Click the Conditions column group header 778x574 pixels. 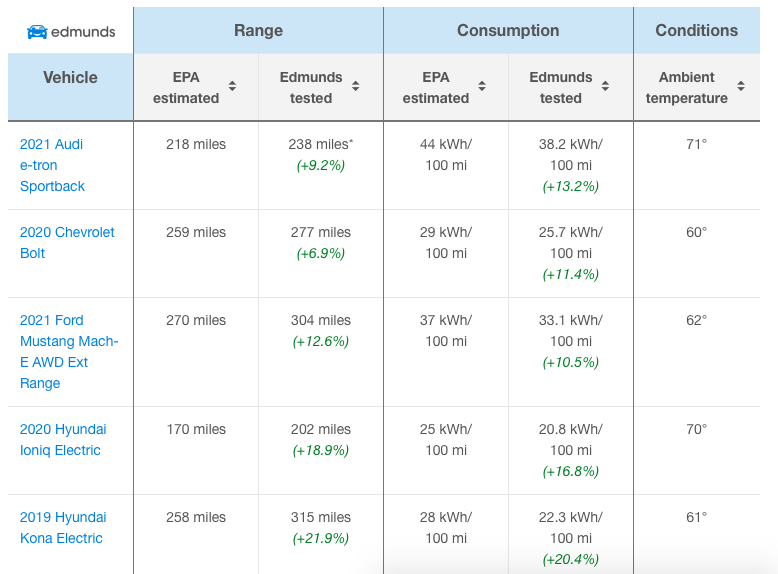[696, 30]
